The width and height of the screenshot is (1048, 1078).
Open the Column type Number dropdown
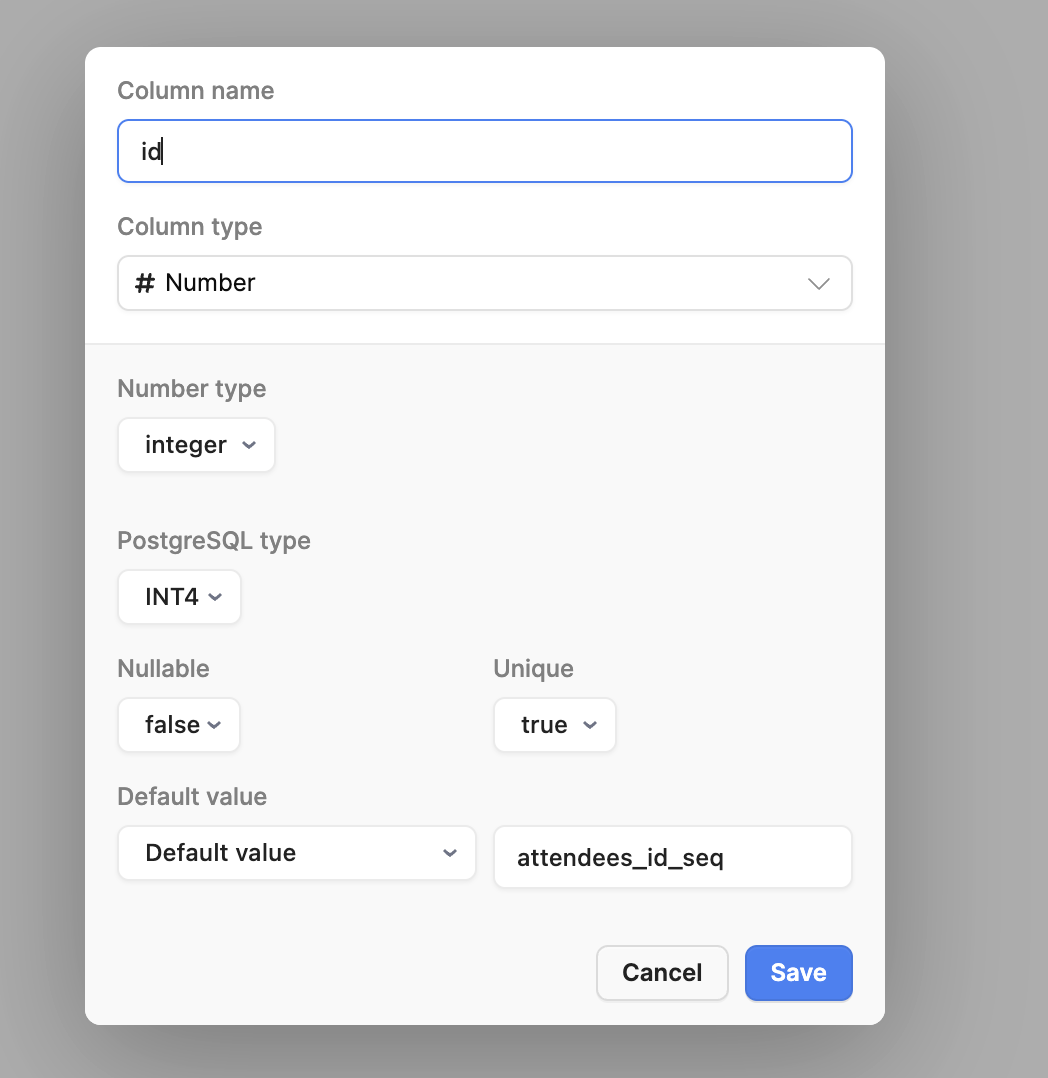485,283
